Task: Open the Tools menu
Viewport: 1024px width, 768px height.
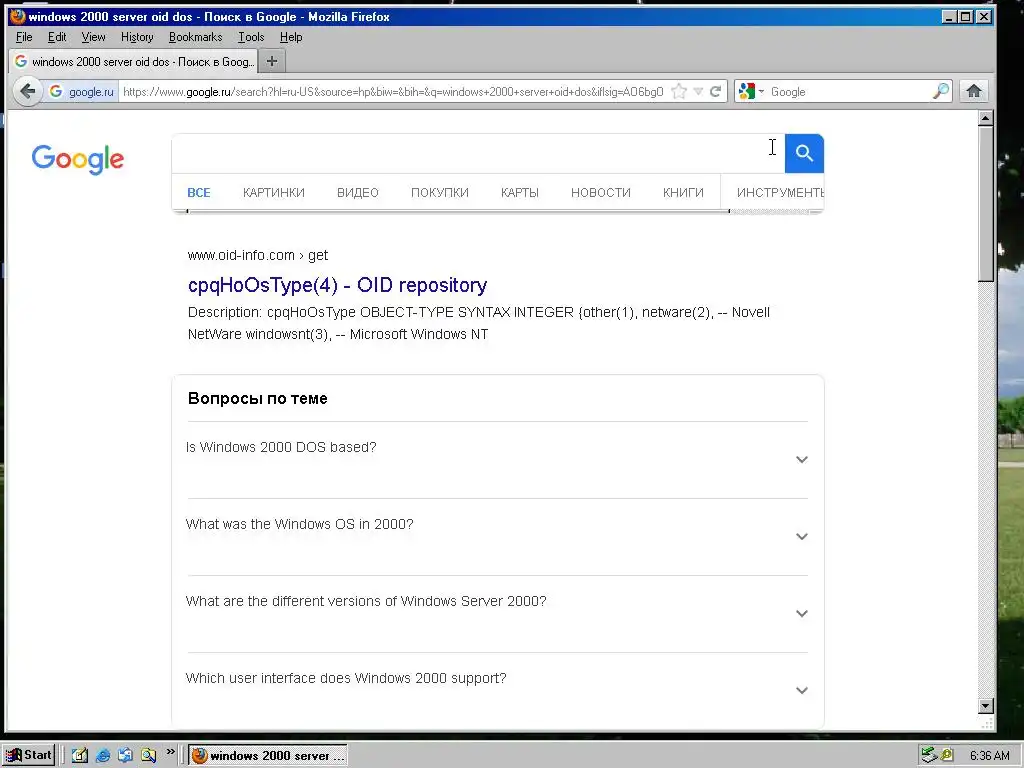Action: click(x=251, y=37)
